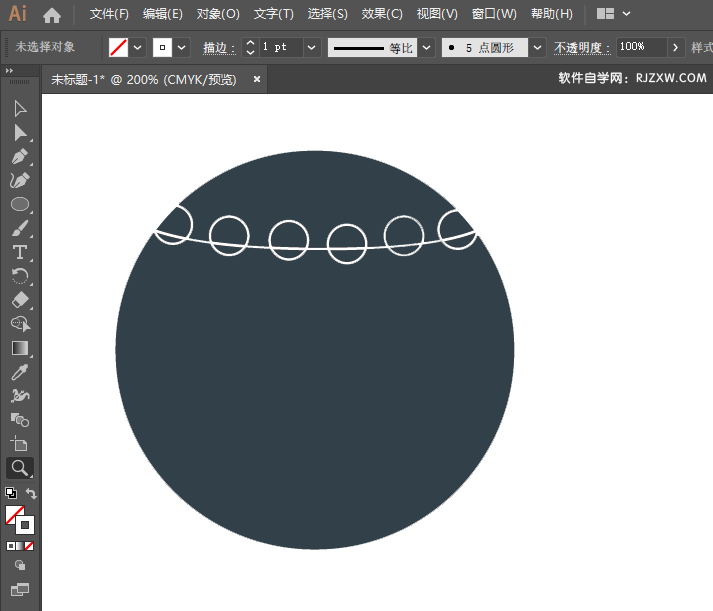Select the Ellipse tool
Viewport: 713px width, 611px height.
click(x=20, y=204)
